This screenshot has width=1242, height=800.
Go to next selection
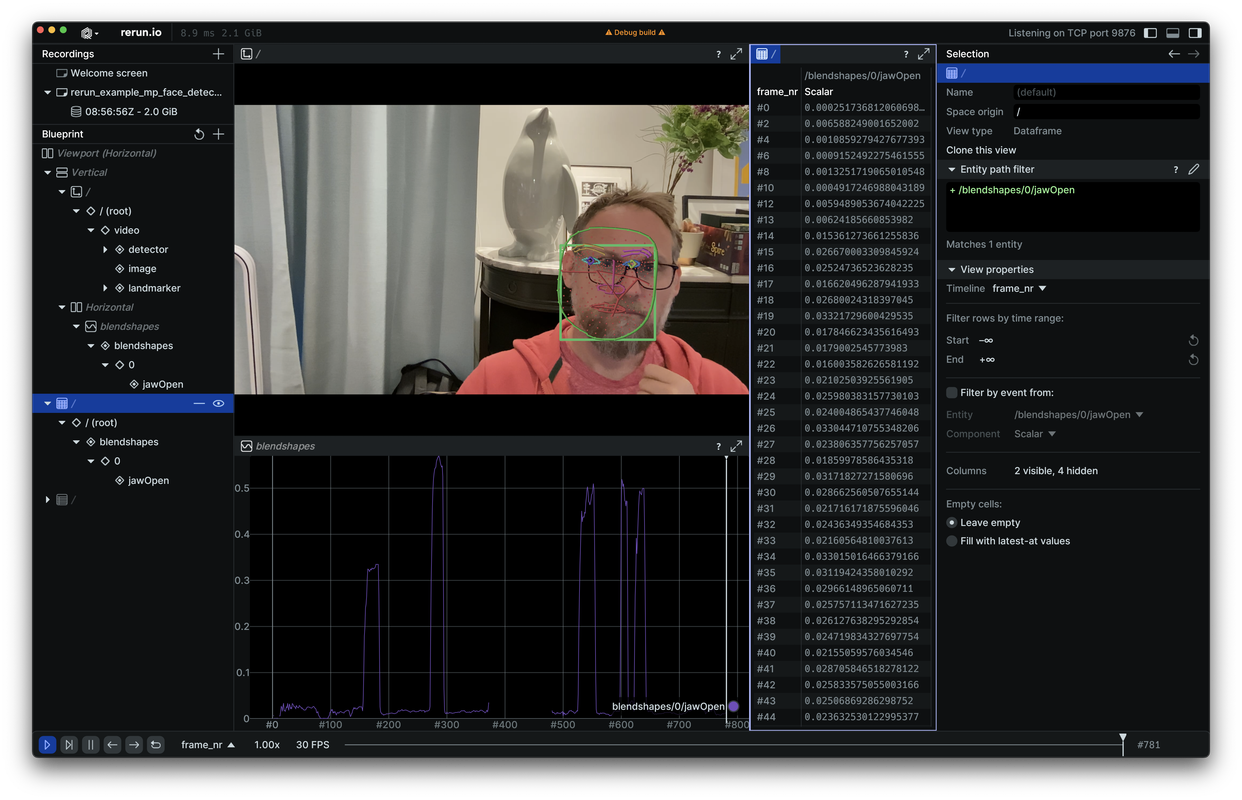click(x=1193, y=54)
